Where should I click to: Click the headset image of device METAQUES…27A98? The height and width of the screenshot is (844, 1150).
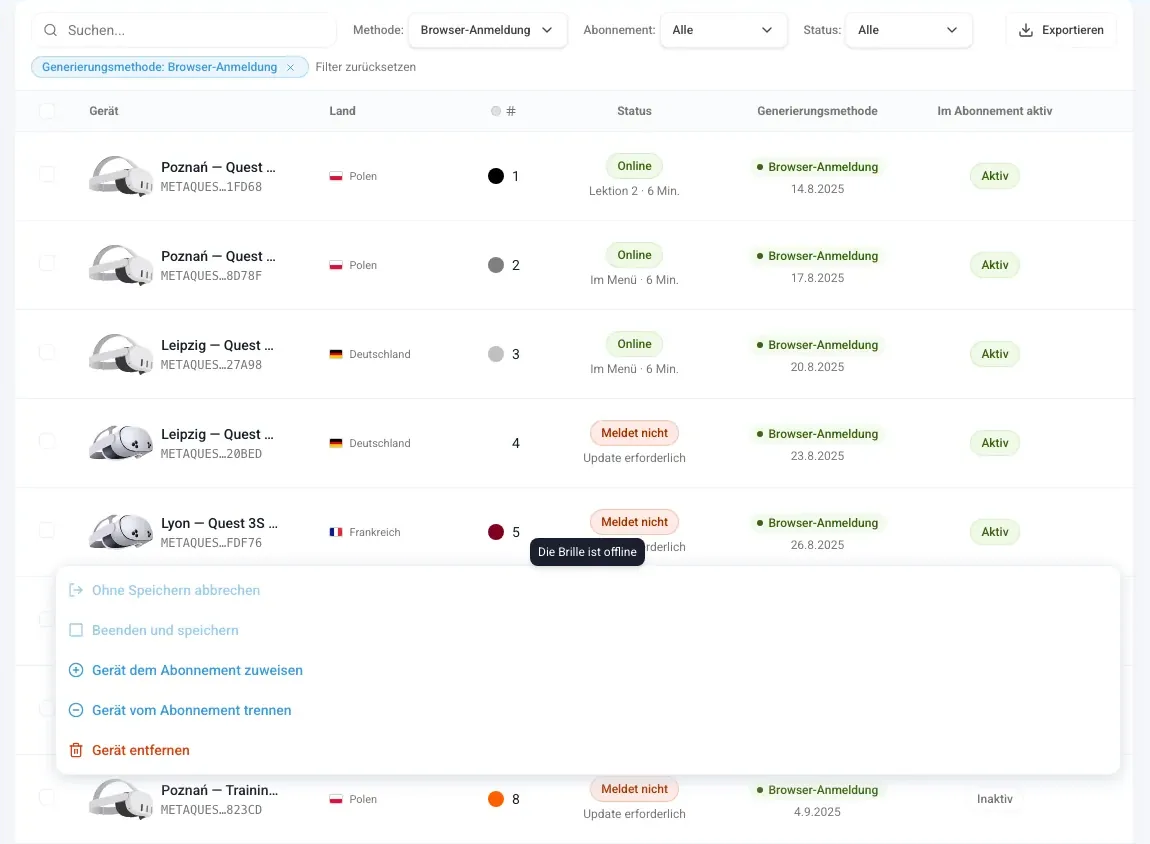click(121, 354)
